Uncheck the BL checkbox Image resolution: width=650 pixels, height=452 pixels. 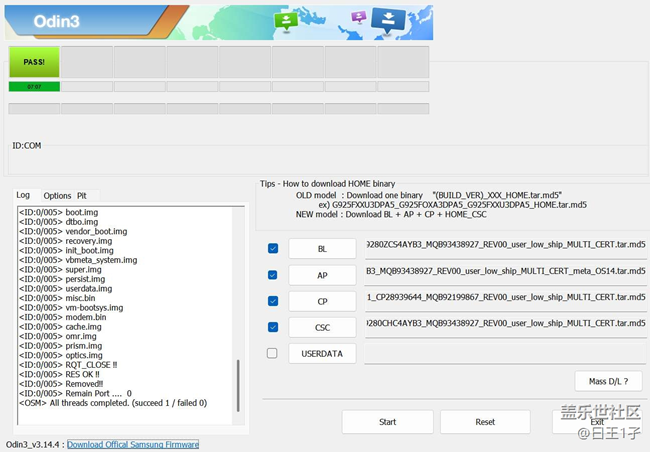point(273,248)
